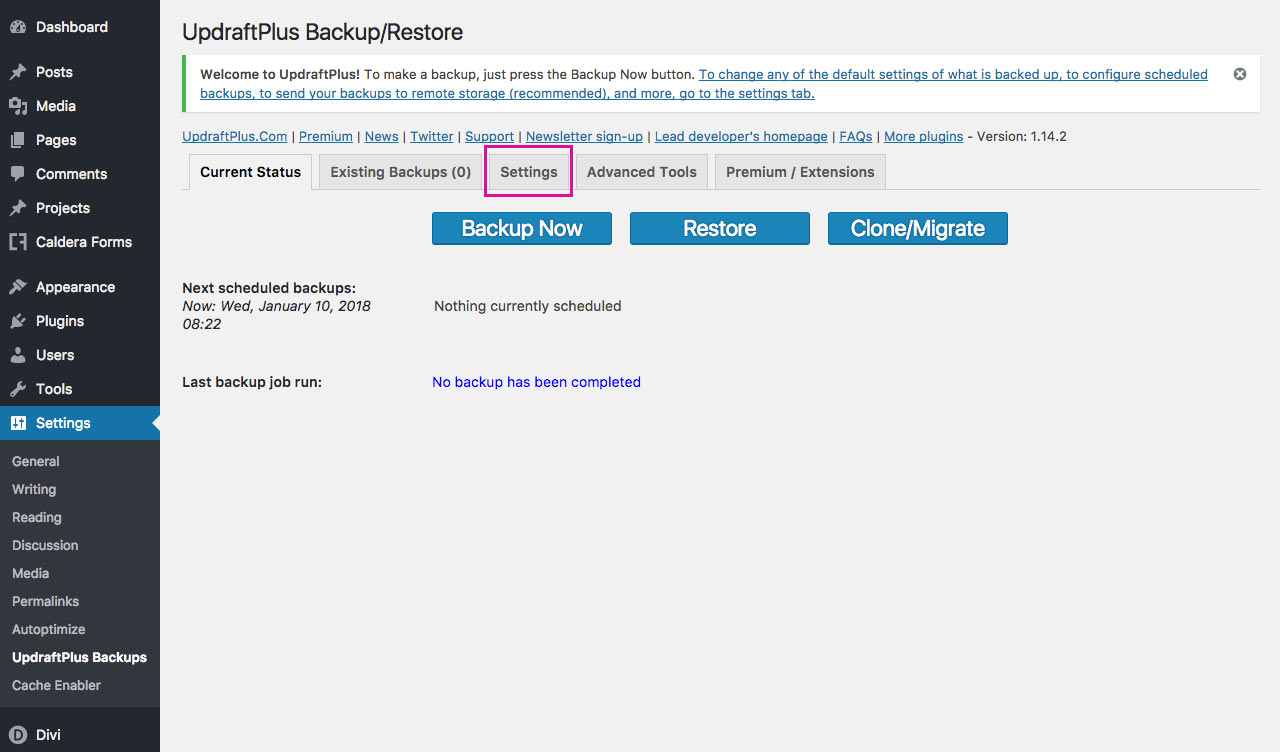The image size is (1280, 752).
Task: Open Divi in the admin menu
Action: click(48, 735)
